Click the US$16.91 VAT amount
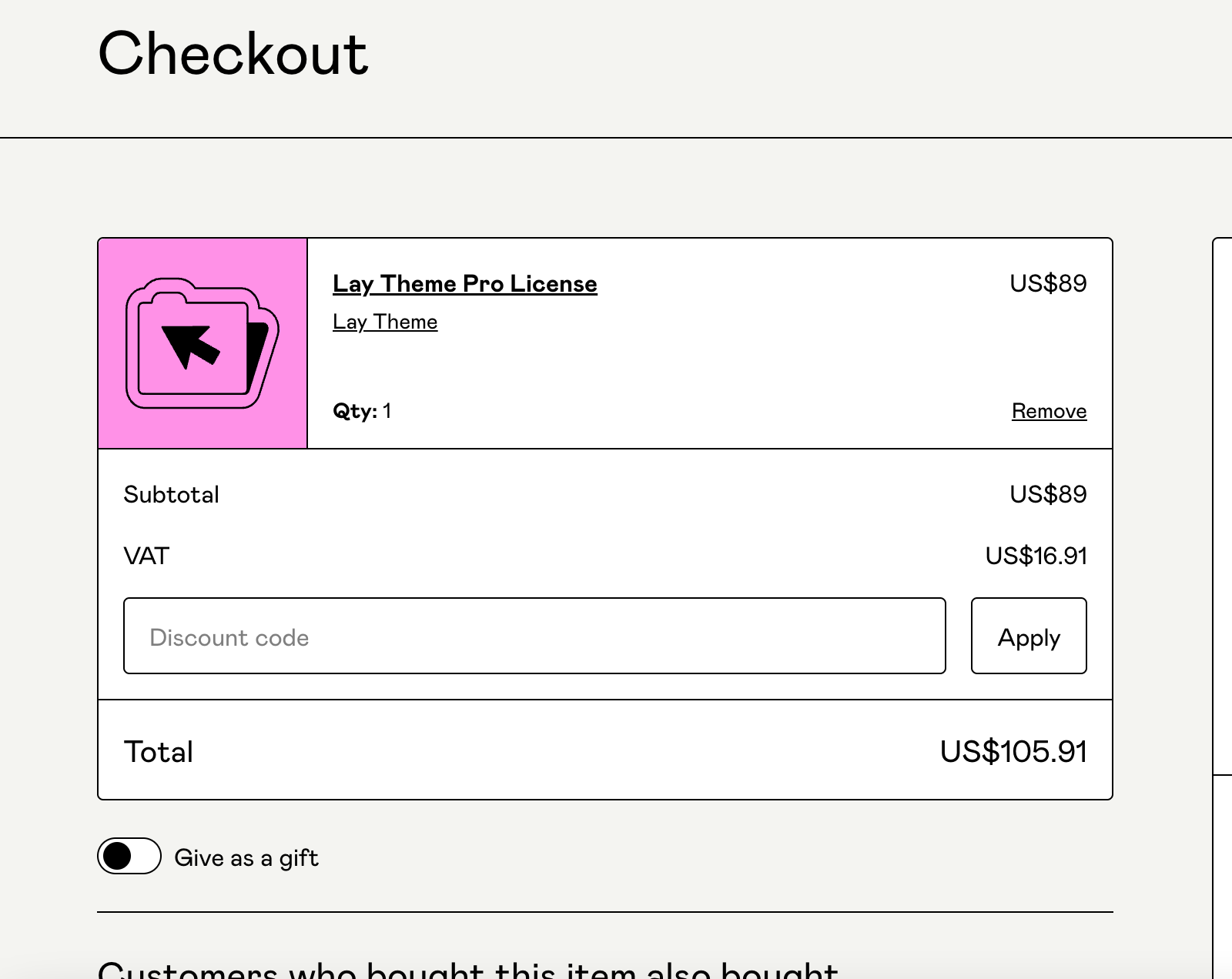The image size is (1232, 979). (1036, 556)
